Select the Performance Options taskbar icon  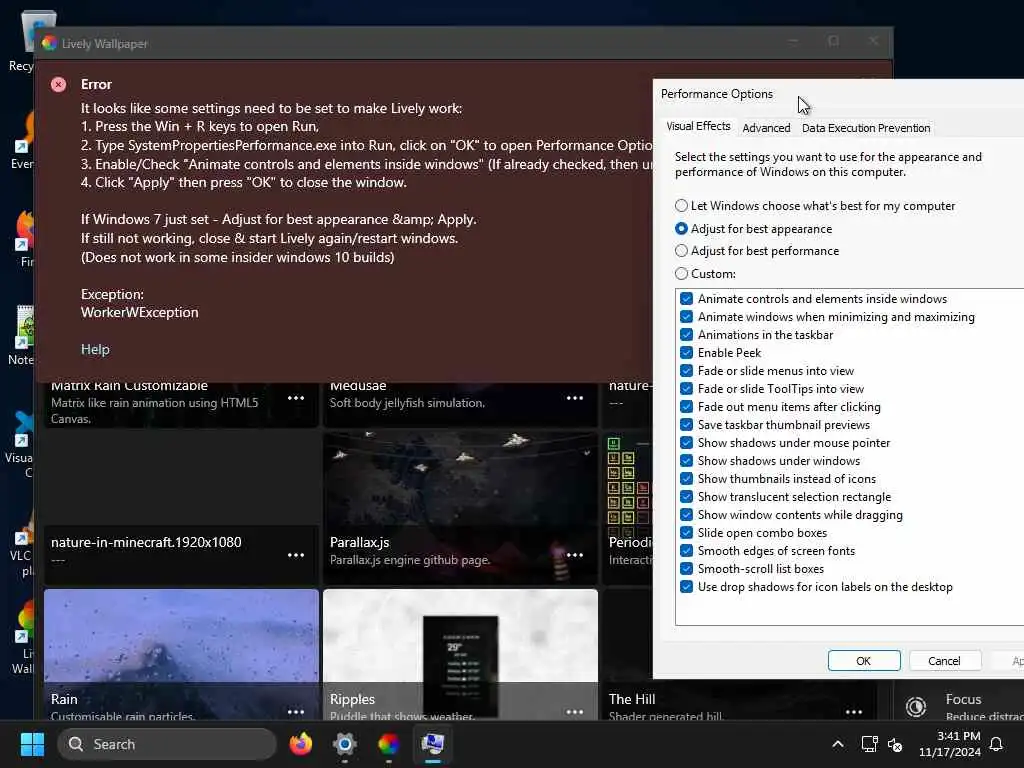(432, 744)
